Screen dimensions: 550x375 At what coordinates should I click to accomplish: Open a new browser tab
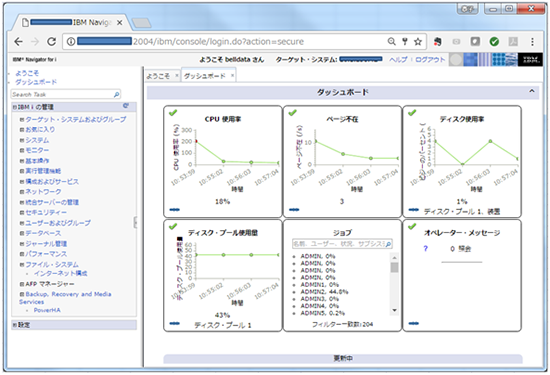click(141, 23)
